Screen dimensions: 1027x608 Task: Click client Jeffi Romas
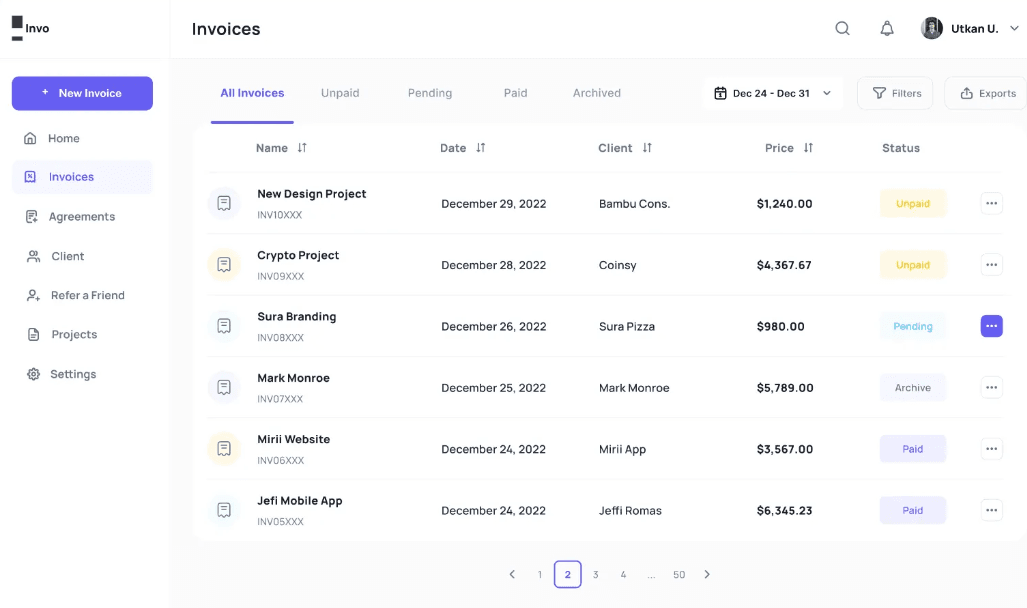(x=630, y=510)
